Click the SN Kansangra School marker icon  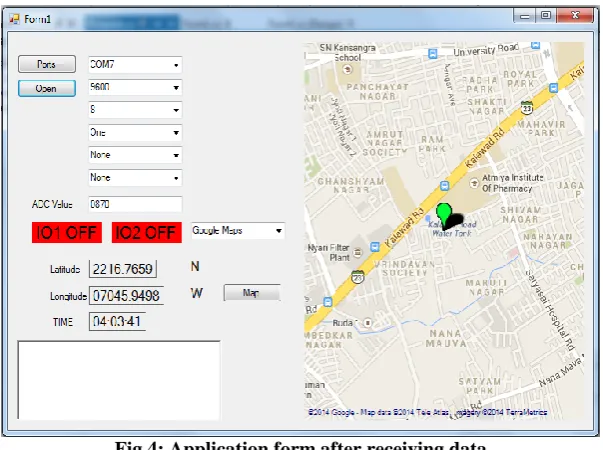click(x=348, y=69)
